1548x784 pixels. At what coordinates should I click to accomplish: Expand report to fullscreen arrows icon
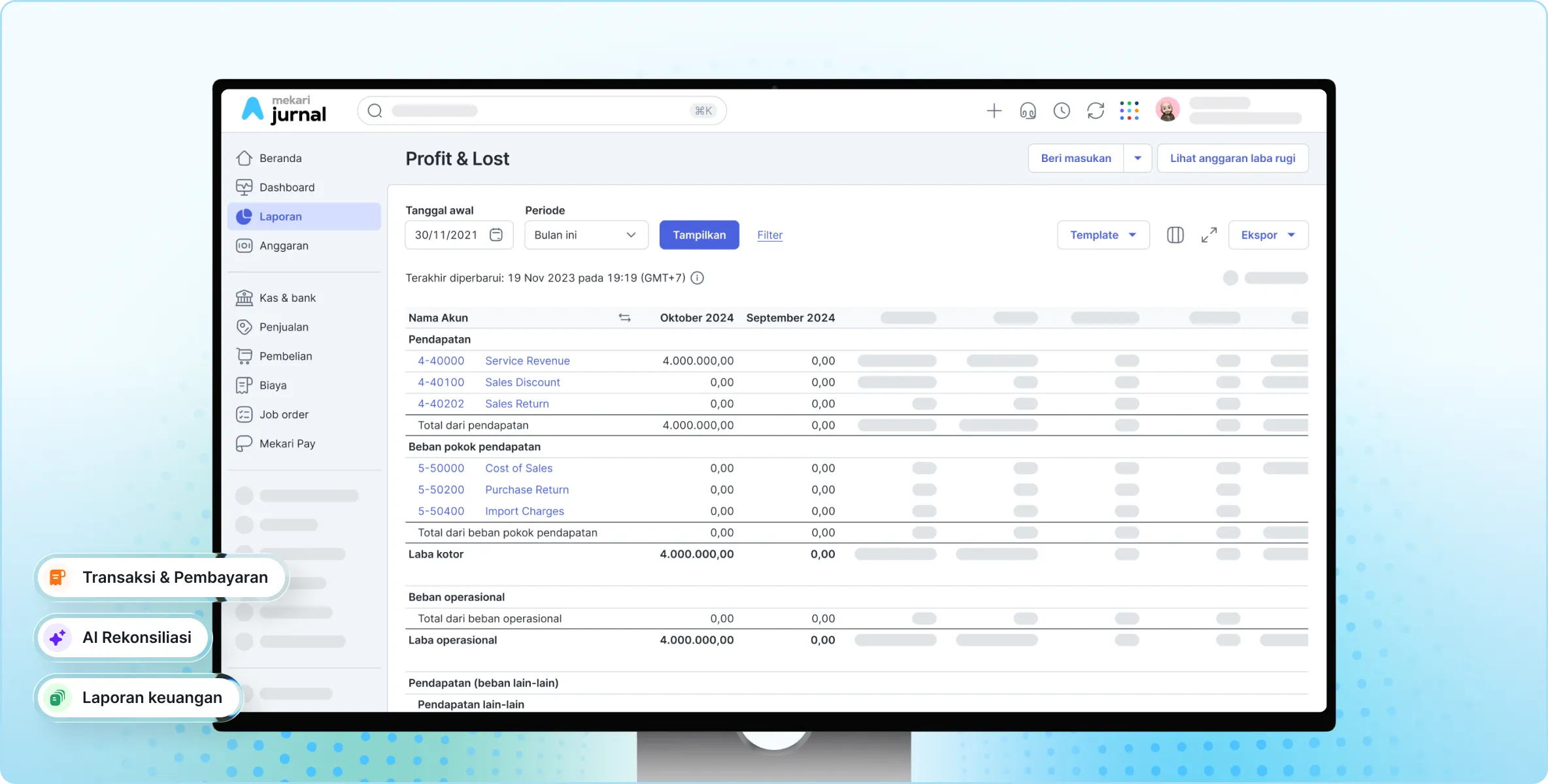[x=1209, y=235]
